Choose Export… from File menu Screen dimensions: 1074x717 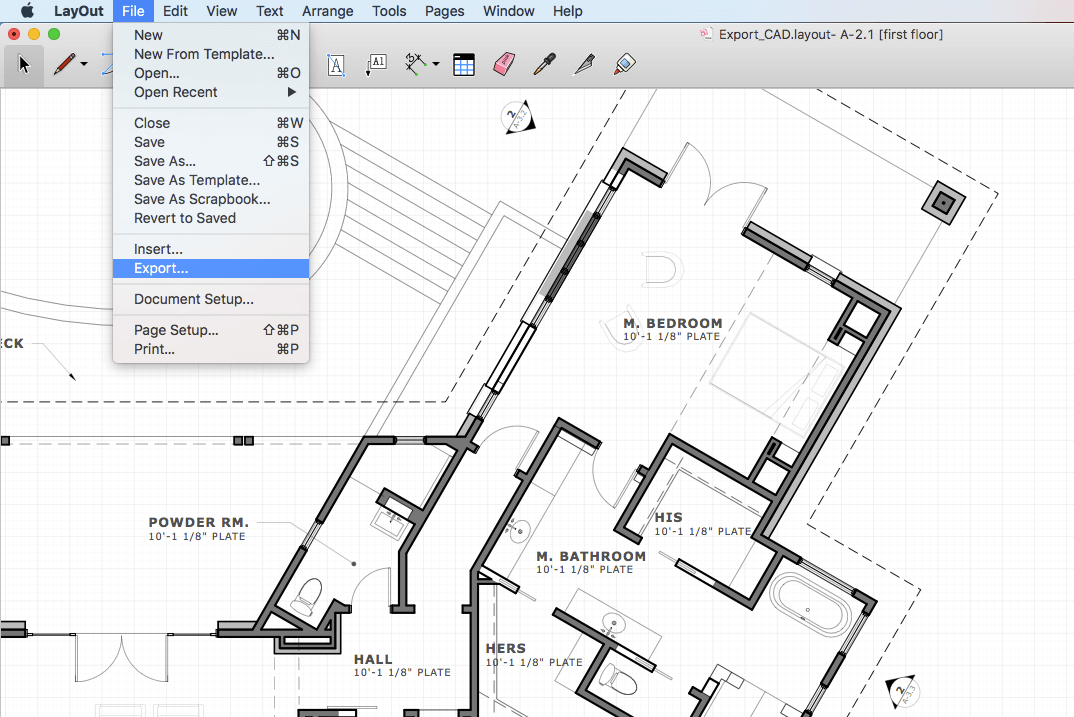coord(211,268)
